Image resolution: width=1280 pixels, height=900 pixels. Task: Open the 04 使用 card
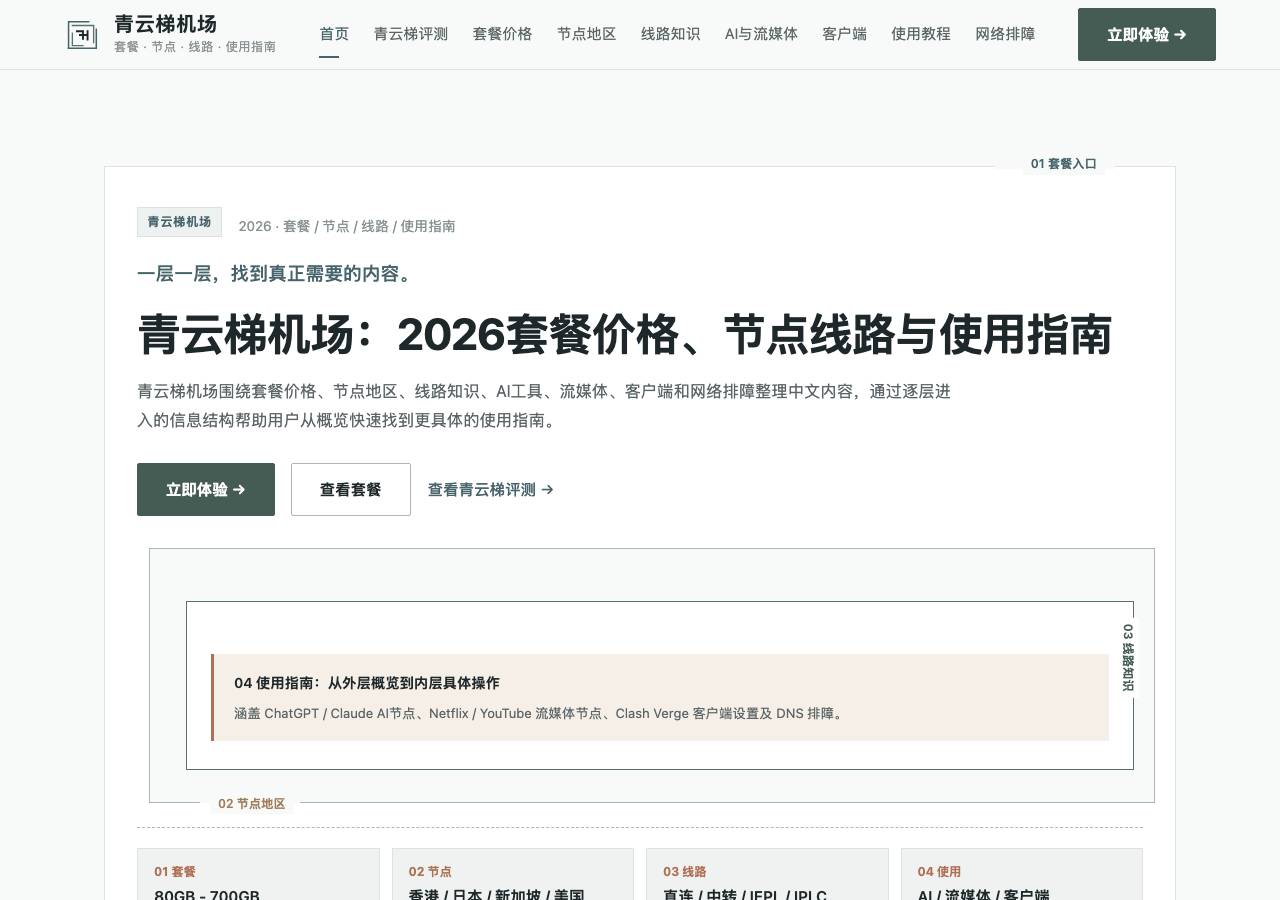point(1022,875)
